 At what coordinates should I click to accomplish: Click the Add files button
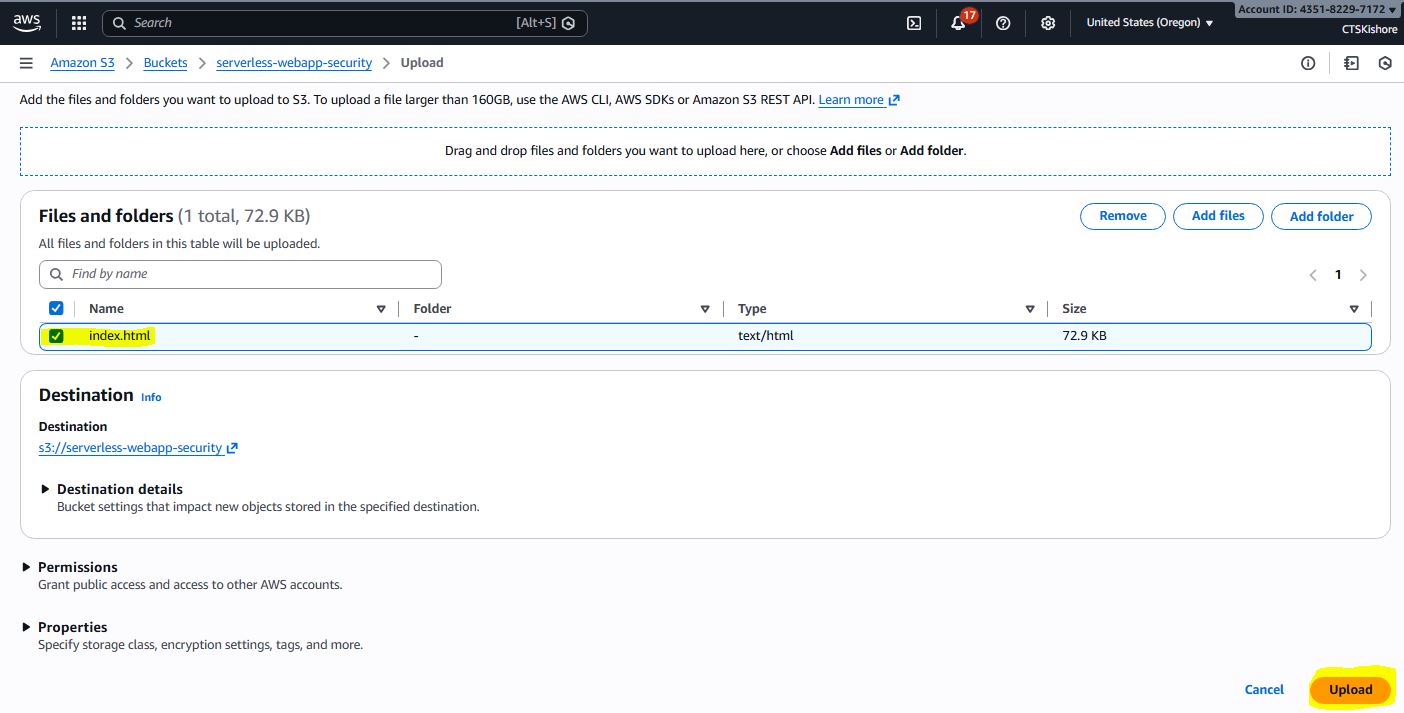tap(1217, 216)
